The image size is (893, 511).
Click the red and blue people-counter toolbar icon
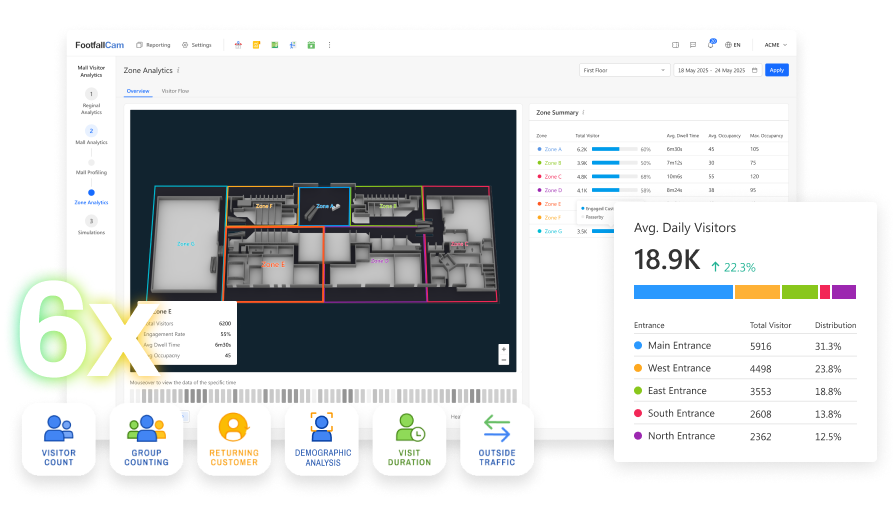click(x=238, y=45)
